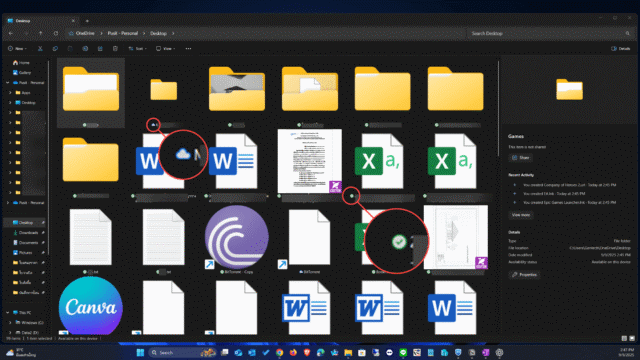640x360 pixels.
Task: Click the search magnifier in Search Desktop box
Action: point(628,33)
